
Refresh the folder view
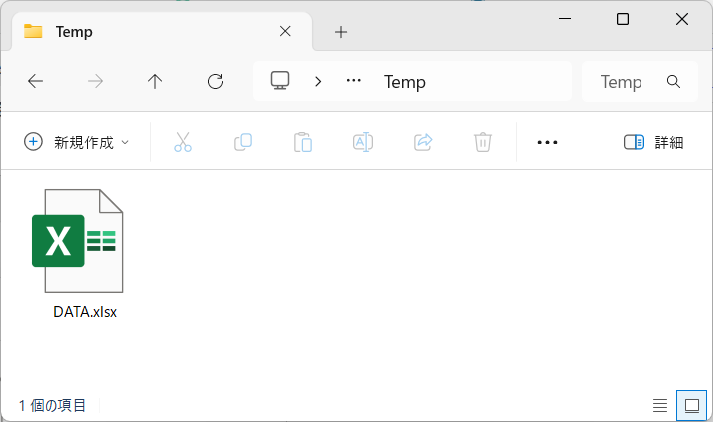(x=215, y=82)
